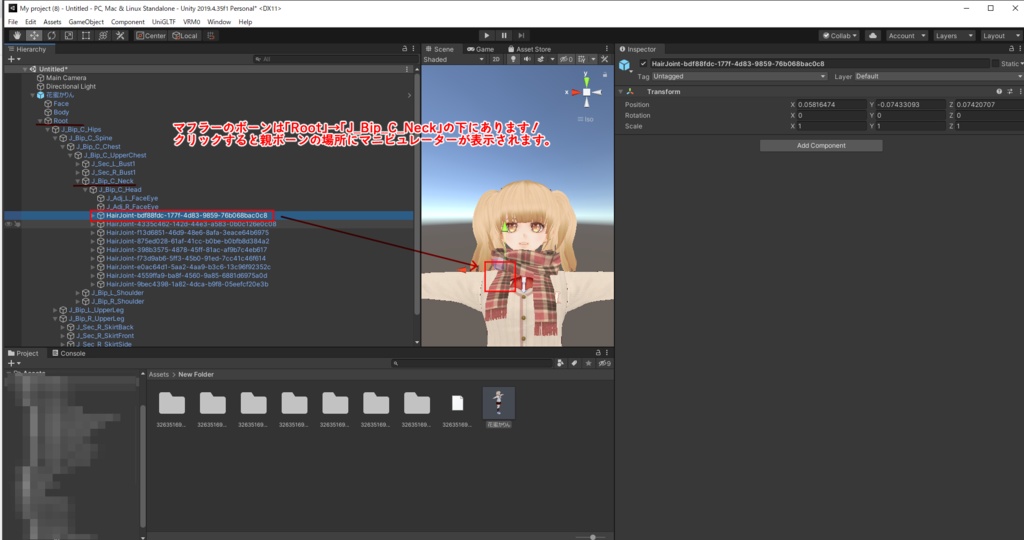Open the Hierarchy create plus dropdown
The width and height of the screenshot is (1024, 540).
[13, 59]
